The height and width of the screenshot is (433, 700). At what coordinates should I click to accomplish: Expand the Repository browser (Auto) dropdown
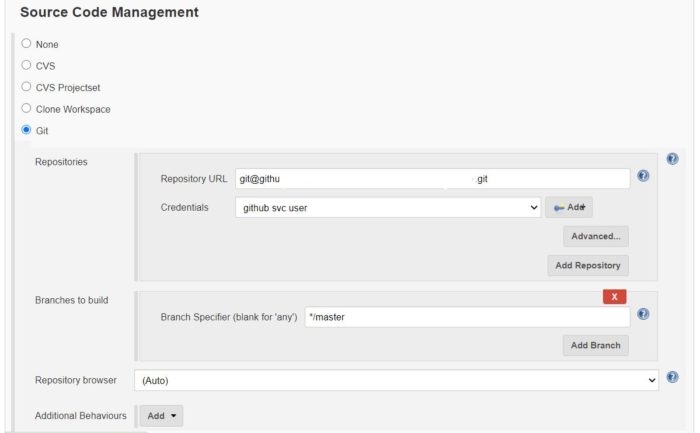click(396, 380)
